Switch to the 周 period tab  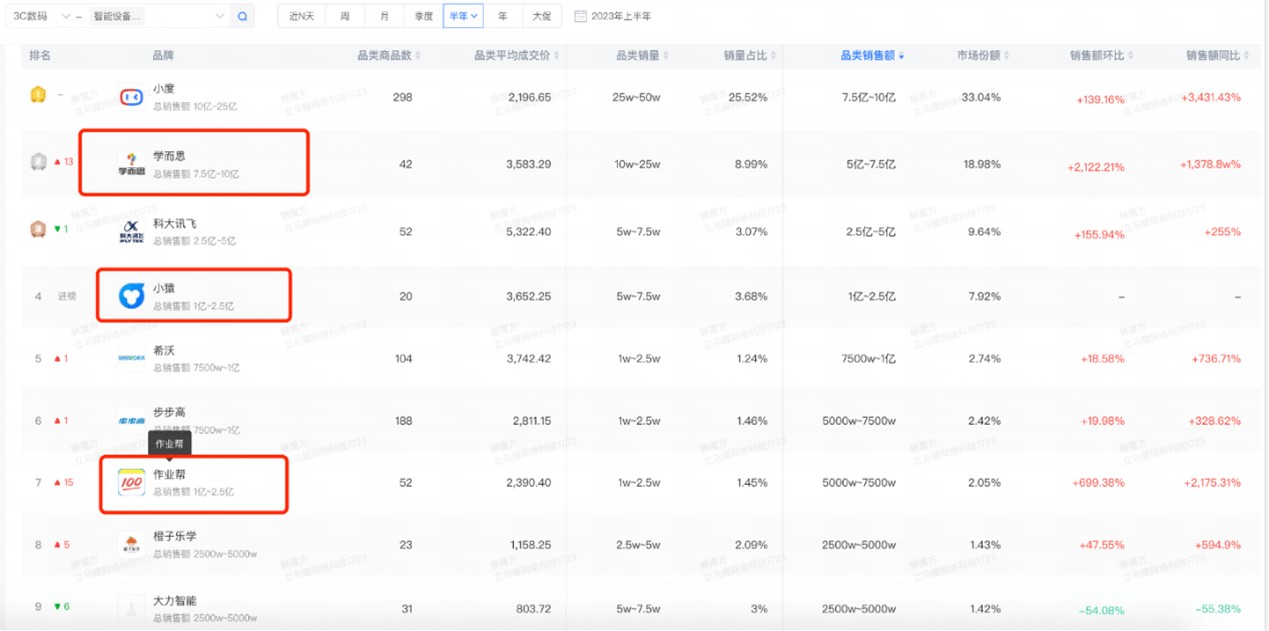[344, 16]
